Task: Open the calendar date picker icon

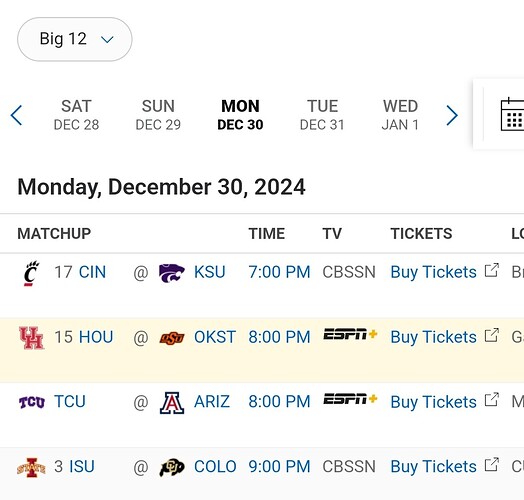Action: tap(512, 115)
